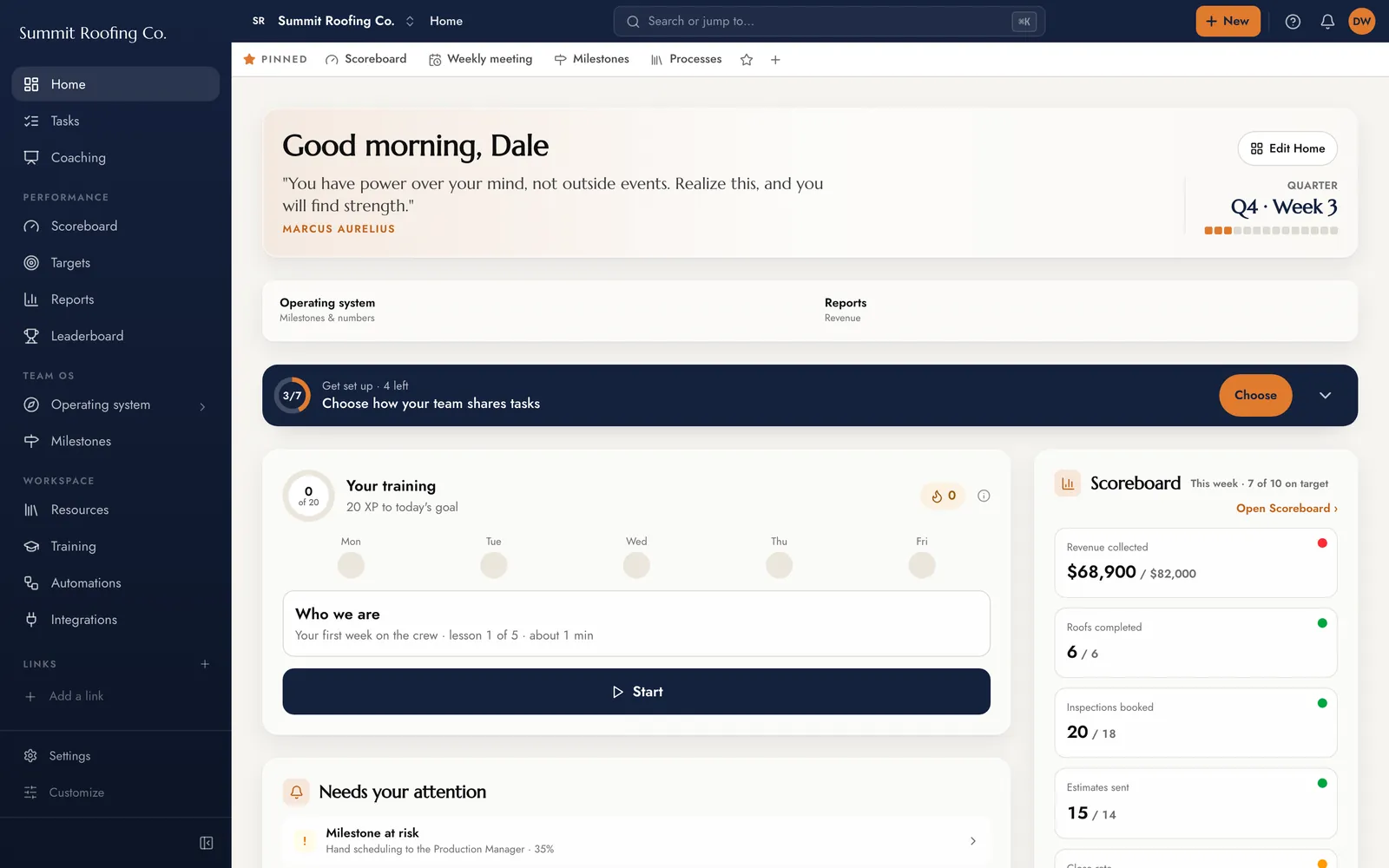Open Integrations in the sidebar

coord(115,620)
